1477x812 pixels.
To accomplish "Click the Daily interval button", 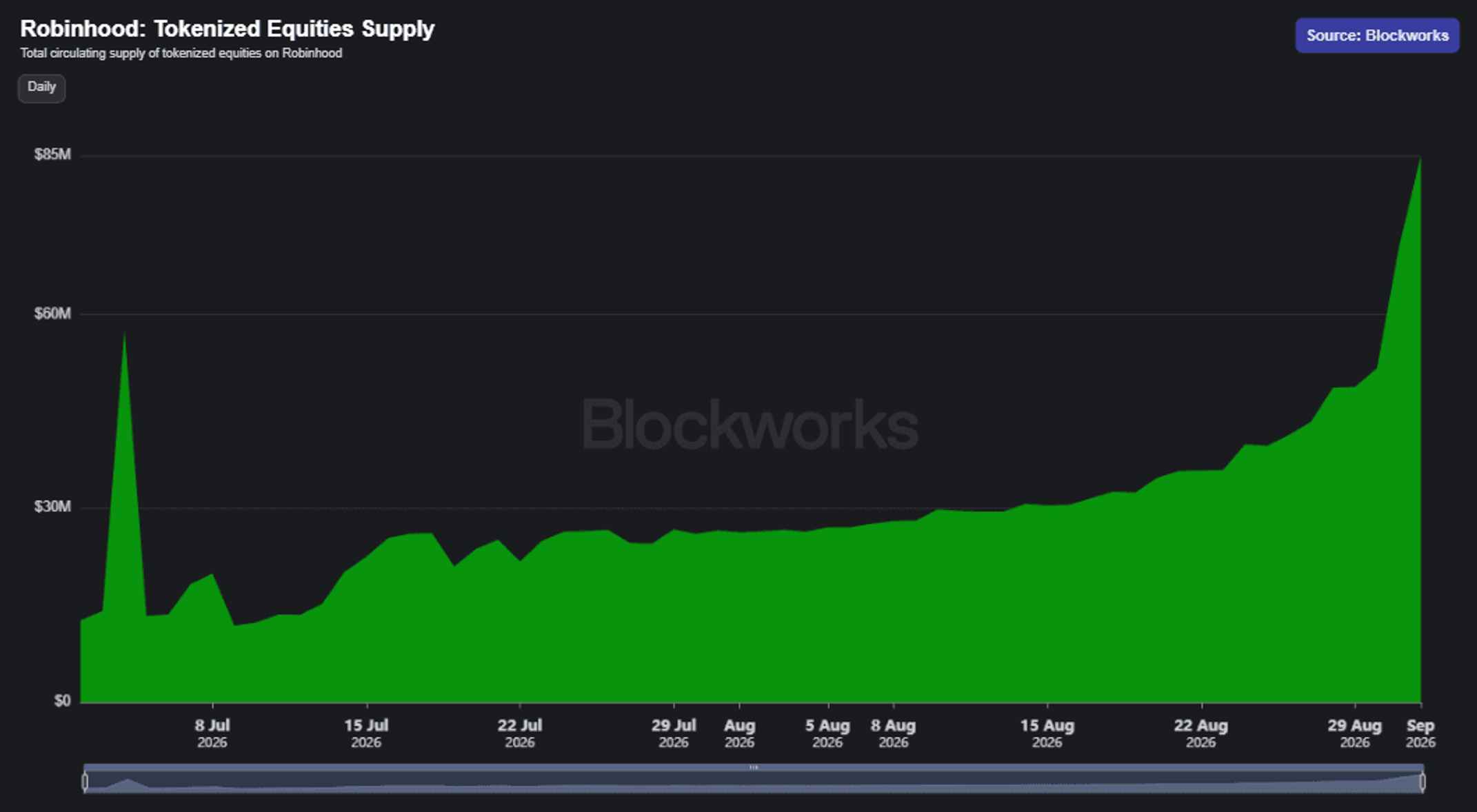I will (41, 88).
